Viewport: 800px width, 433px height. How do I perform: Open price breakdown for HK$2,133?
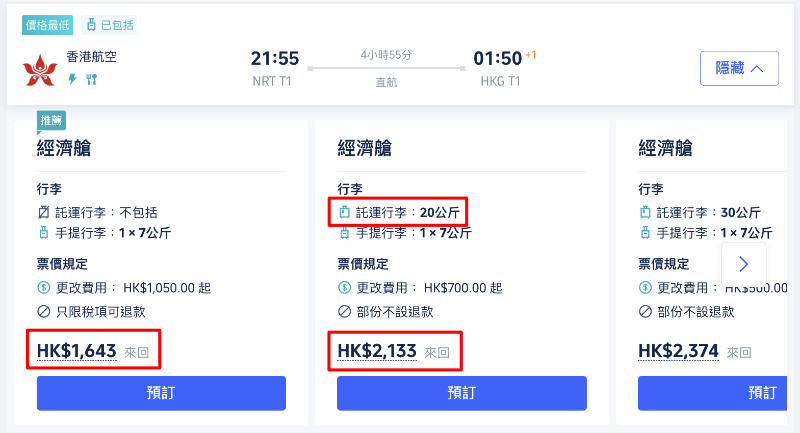click(377, 351)
